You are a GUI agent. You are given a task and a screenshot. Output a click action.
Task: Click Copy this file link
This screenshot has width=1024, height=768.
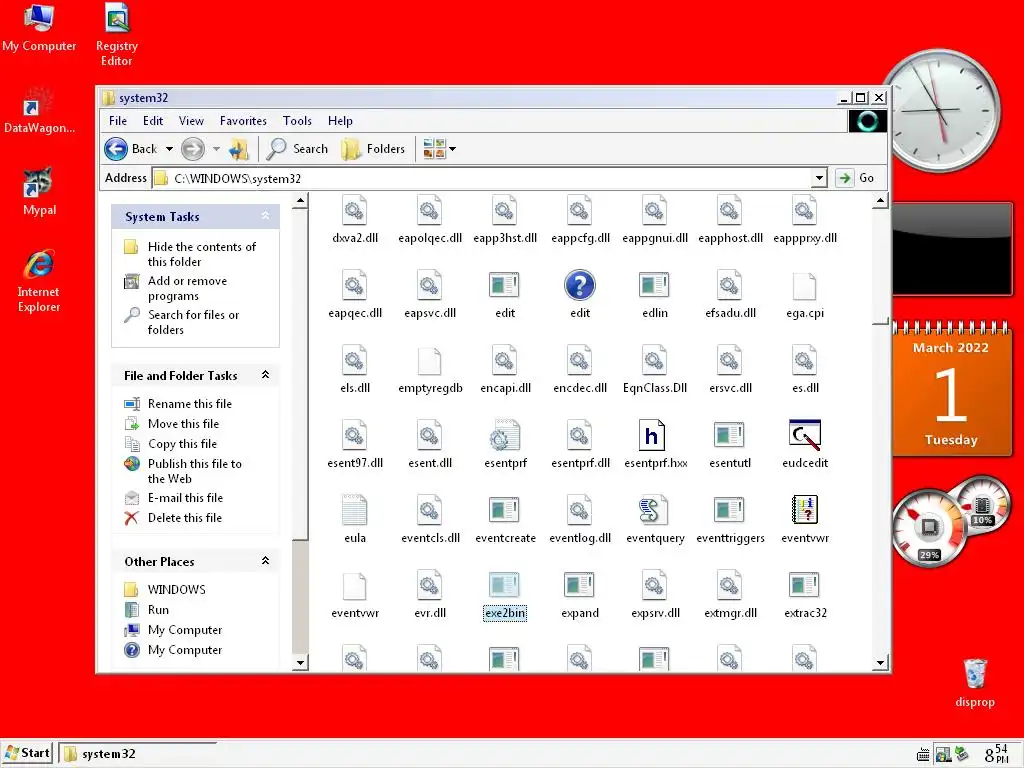[182, 443]
